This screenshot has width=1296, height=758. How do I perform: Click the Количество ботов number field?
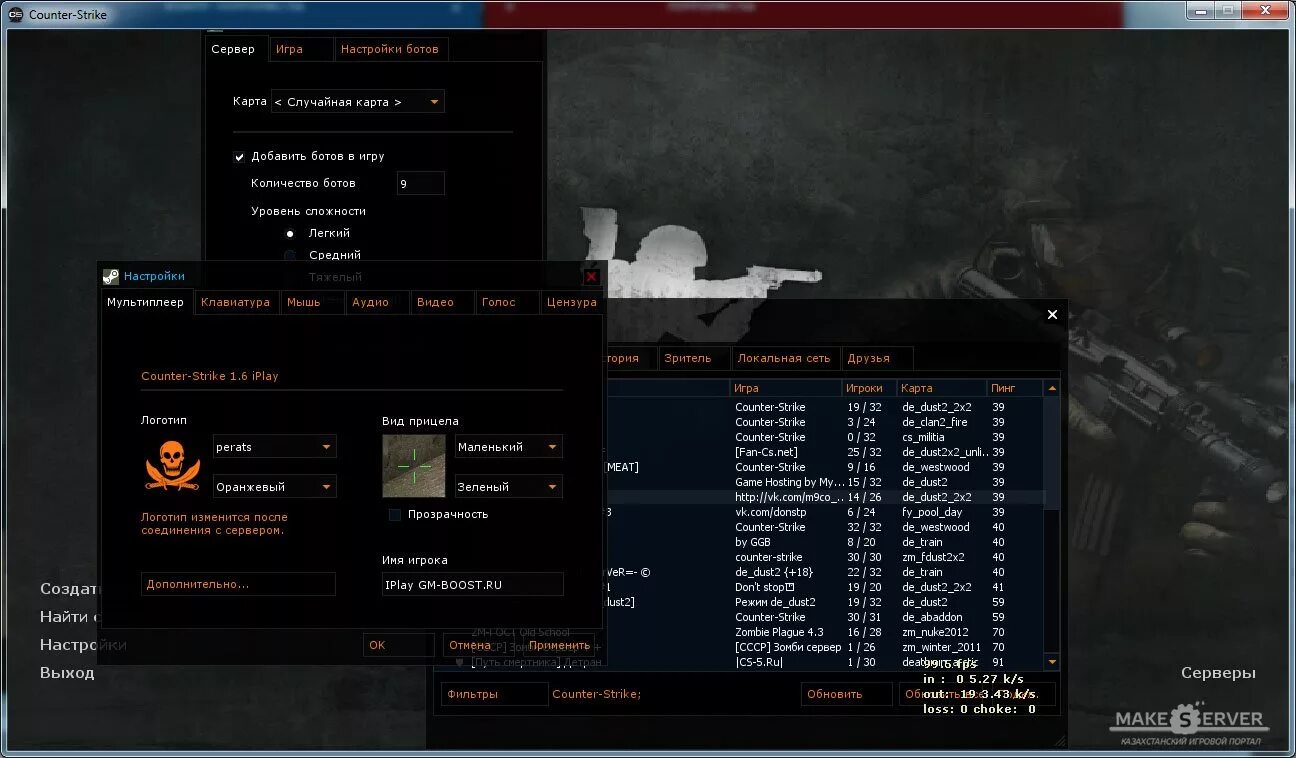[420, 183]
